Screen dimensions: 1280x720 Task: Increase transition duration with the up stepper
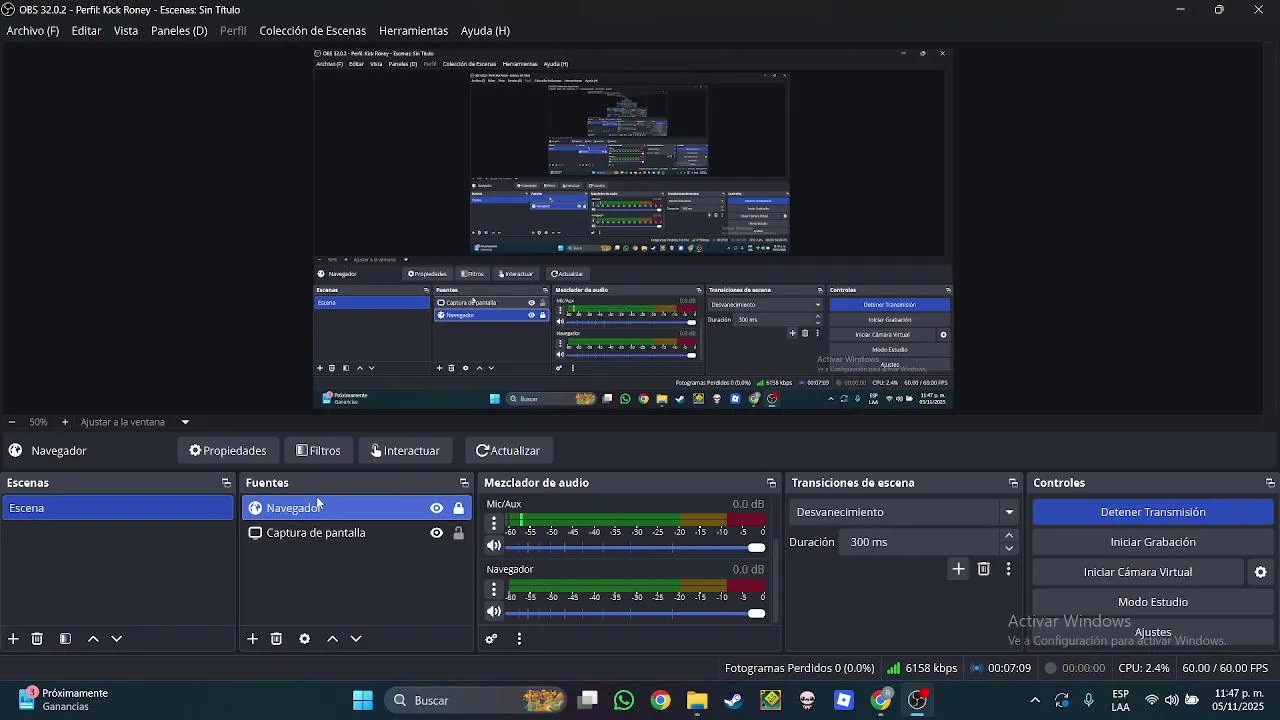click(x=1009, y=536)
